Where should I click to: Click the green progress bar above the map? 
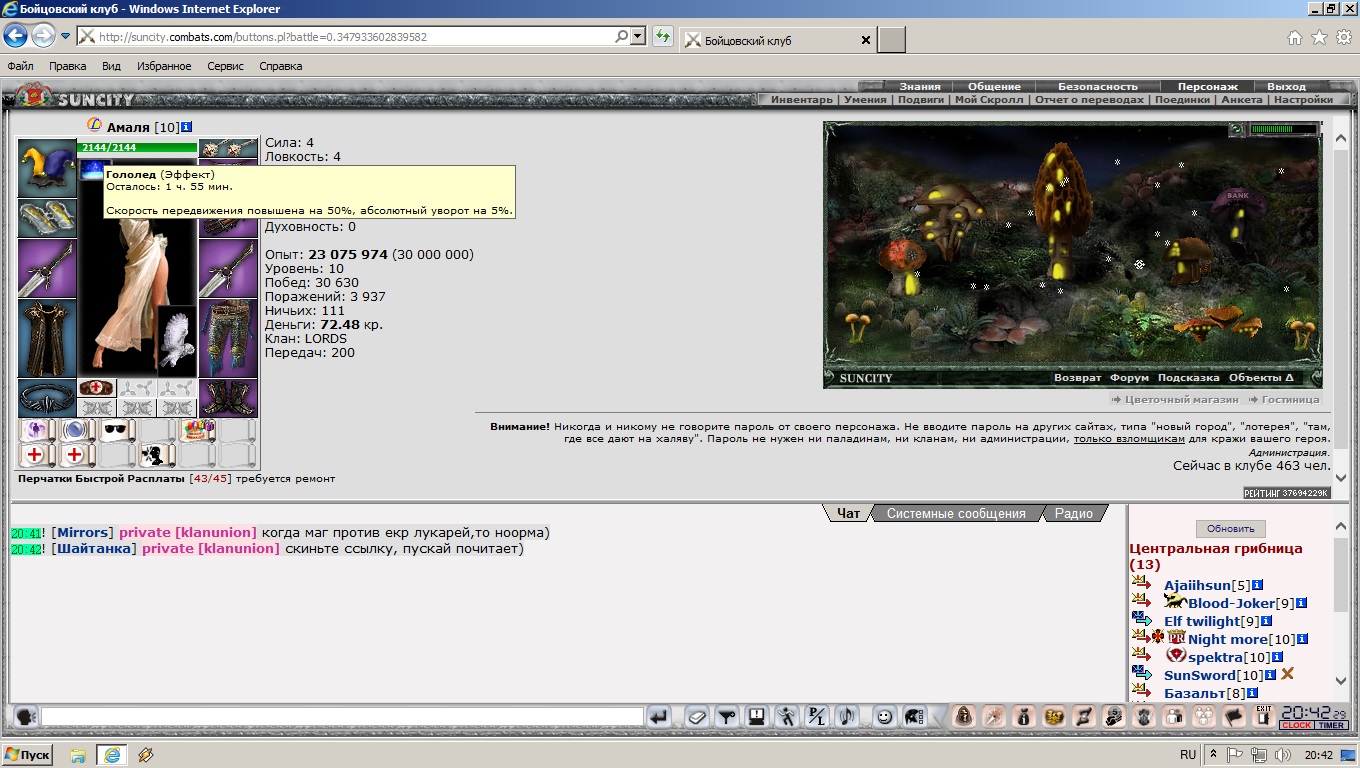coord(1283,129)
